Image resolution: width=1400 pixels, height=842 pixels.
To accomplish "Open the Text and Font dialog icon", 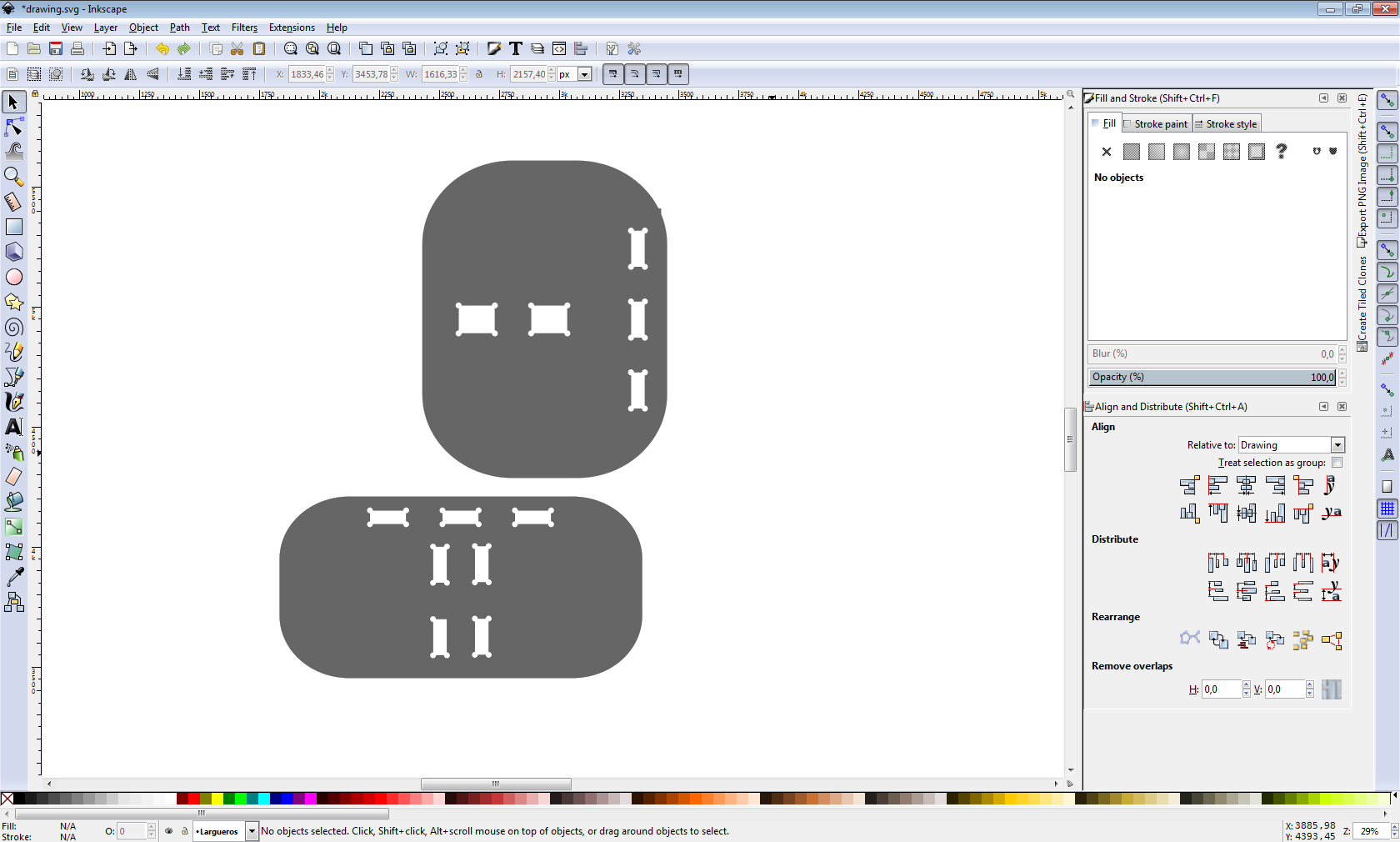I will (516, 49).
